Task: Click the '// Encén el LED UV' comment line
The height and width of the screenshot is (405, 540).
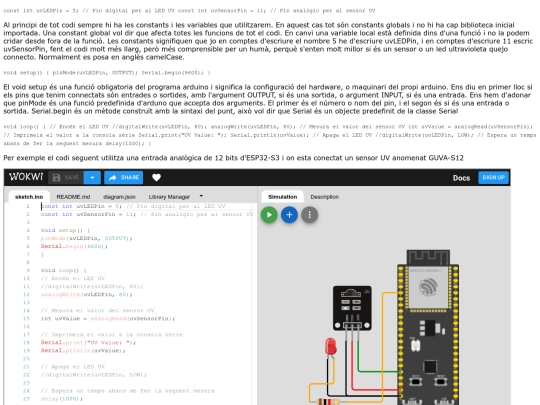Action: click(73, 278)
